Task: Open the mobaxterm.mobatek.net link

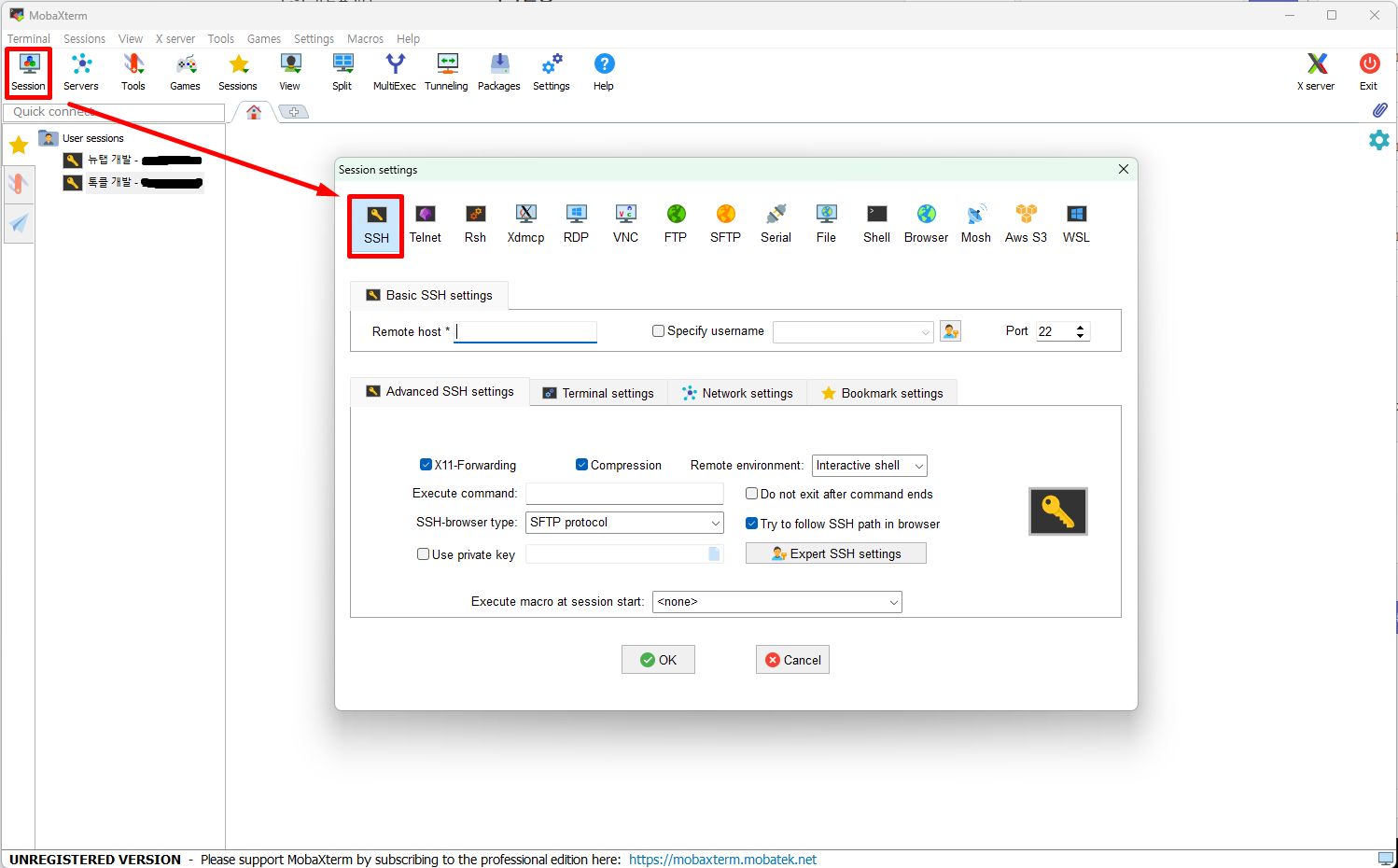Action: [722, 860]
